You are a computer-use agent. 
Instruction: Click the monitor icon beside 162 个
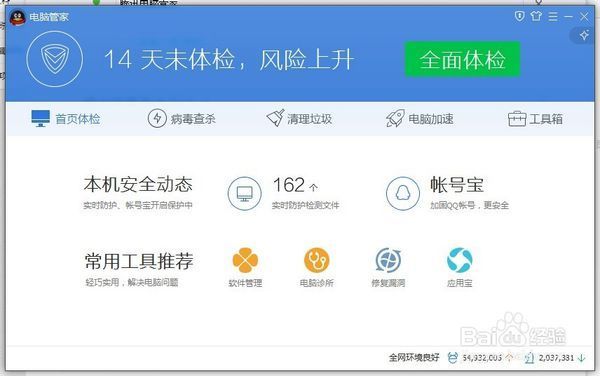[245, 194]
